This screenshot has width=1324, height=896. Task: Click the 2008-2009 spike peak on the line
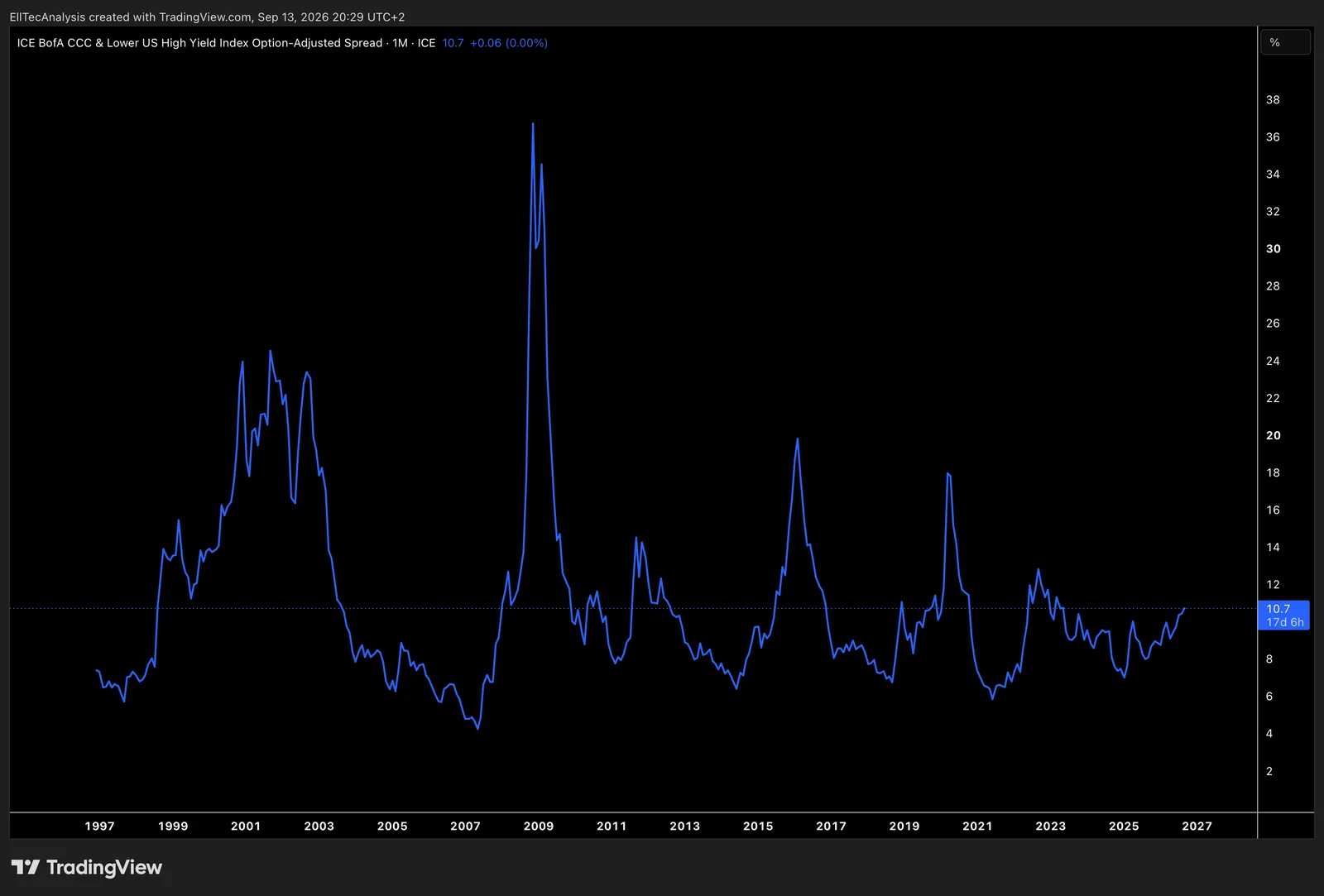tap(533, 124)
